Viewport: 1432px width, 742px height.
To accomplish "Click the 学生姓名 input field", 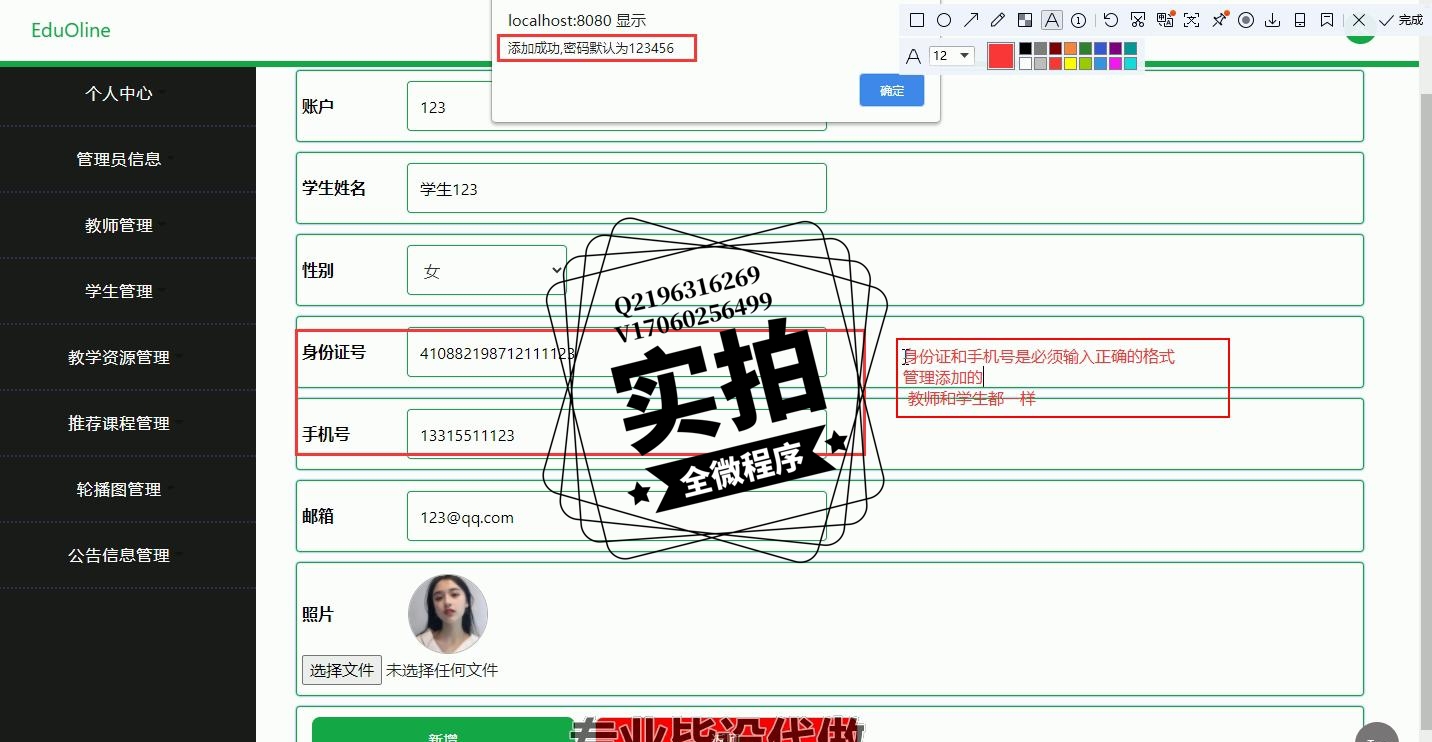I will 617,188.
